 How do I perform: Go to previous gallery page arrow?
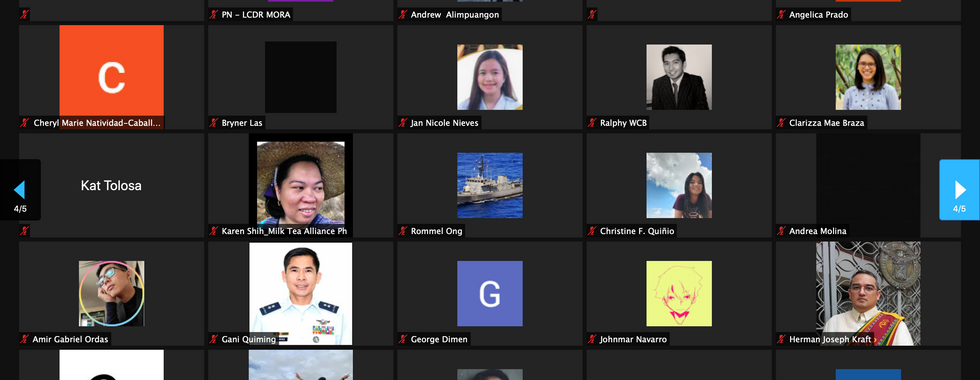click(20, 189)
